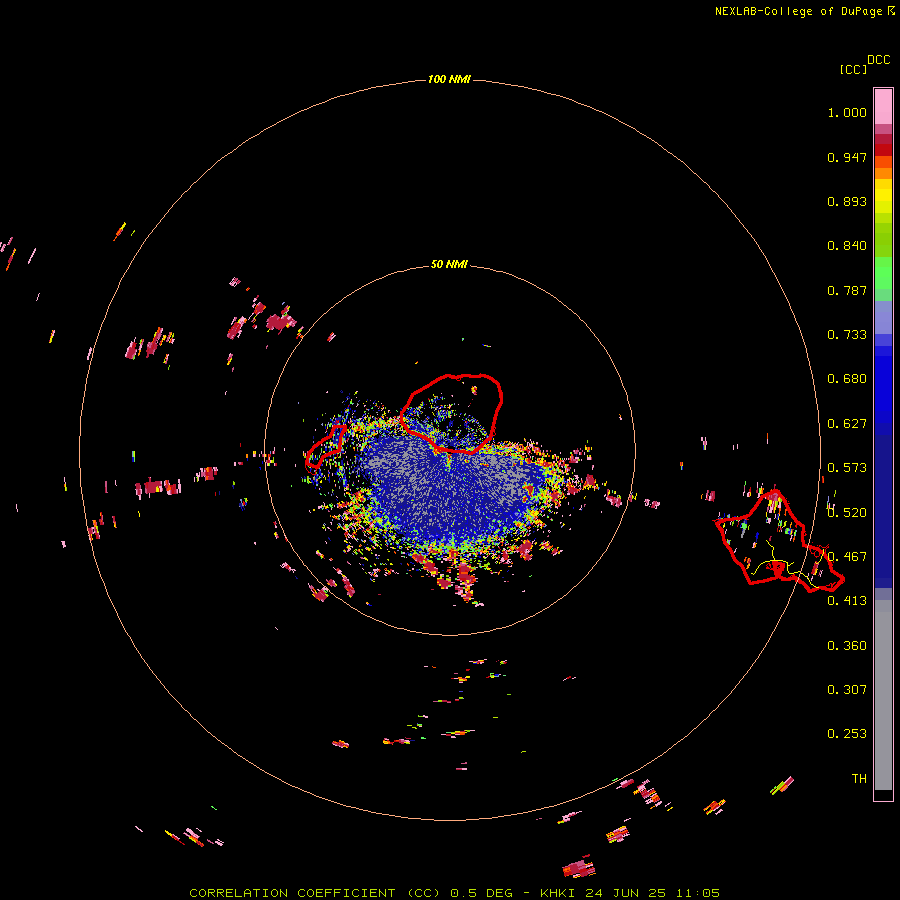Pick the light pink swatch on color bar
Screen dimensions: 900x900
[x=883, y=106]
